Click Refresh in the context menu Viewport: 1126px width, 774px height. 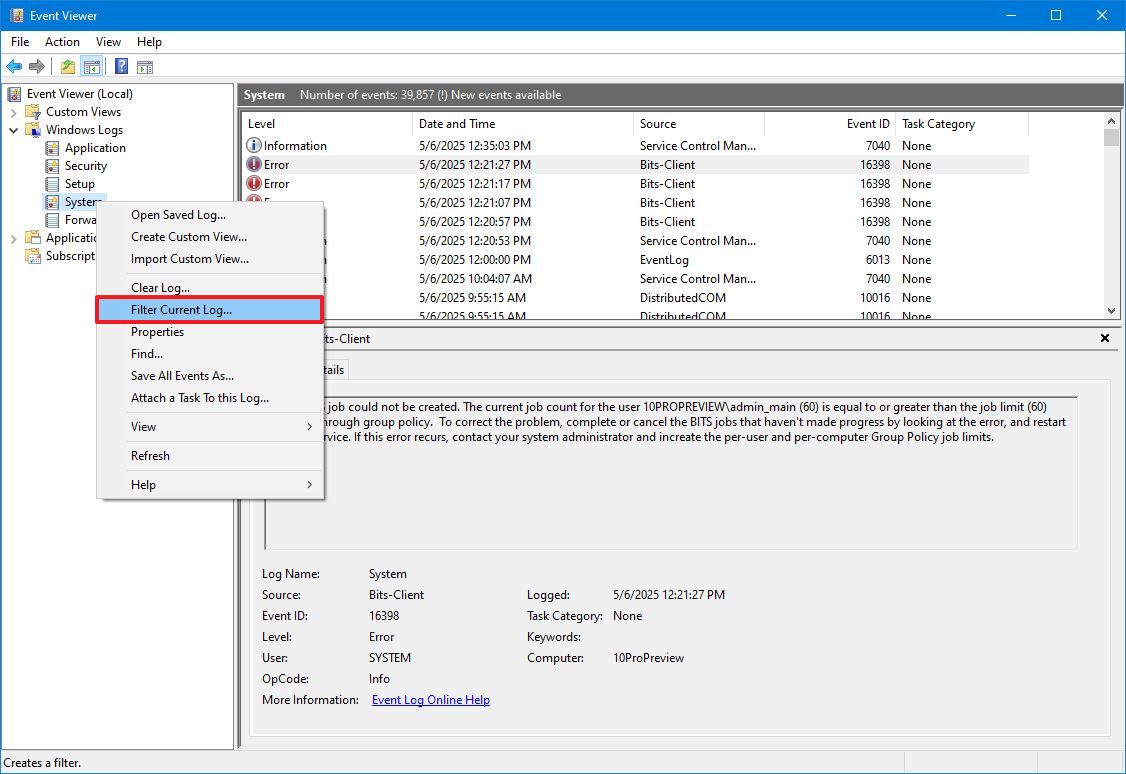tap(150, 455)
